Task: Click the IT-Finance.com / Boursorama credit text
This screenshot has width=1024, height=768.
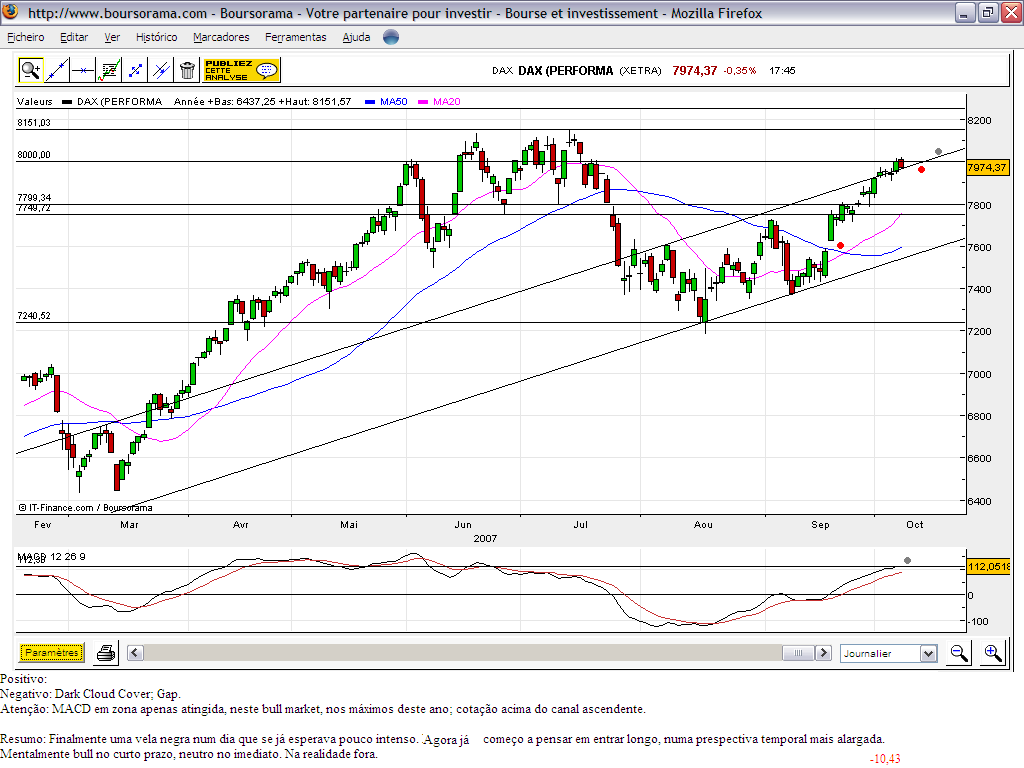Action: pyautogui.click(x=86, y=507)
